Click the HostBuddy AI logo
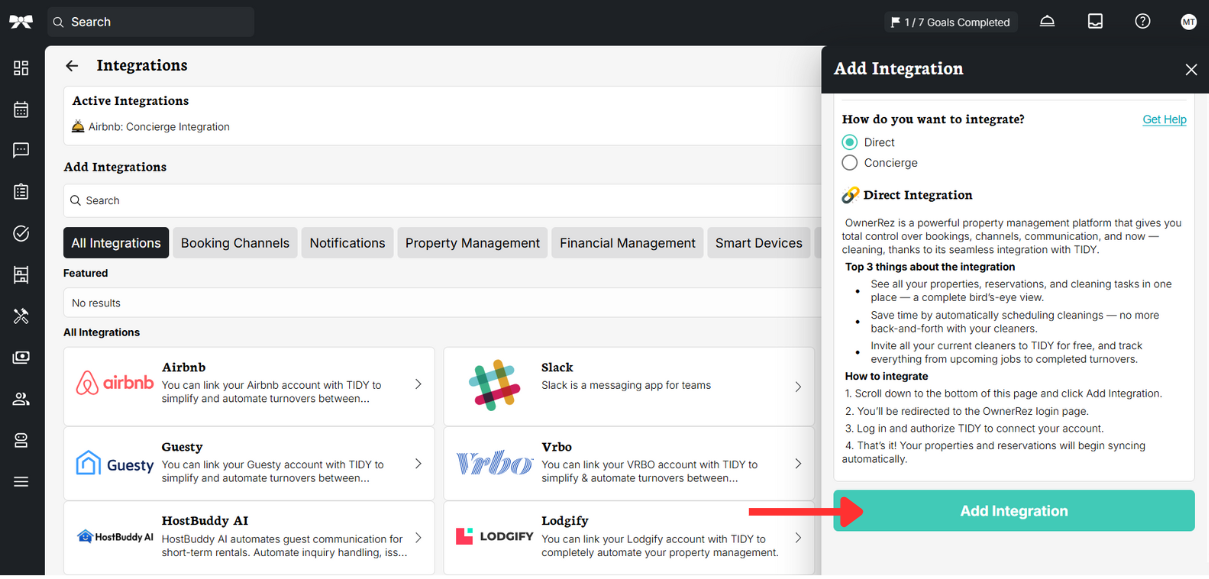 (x=116, y=537)
